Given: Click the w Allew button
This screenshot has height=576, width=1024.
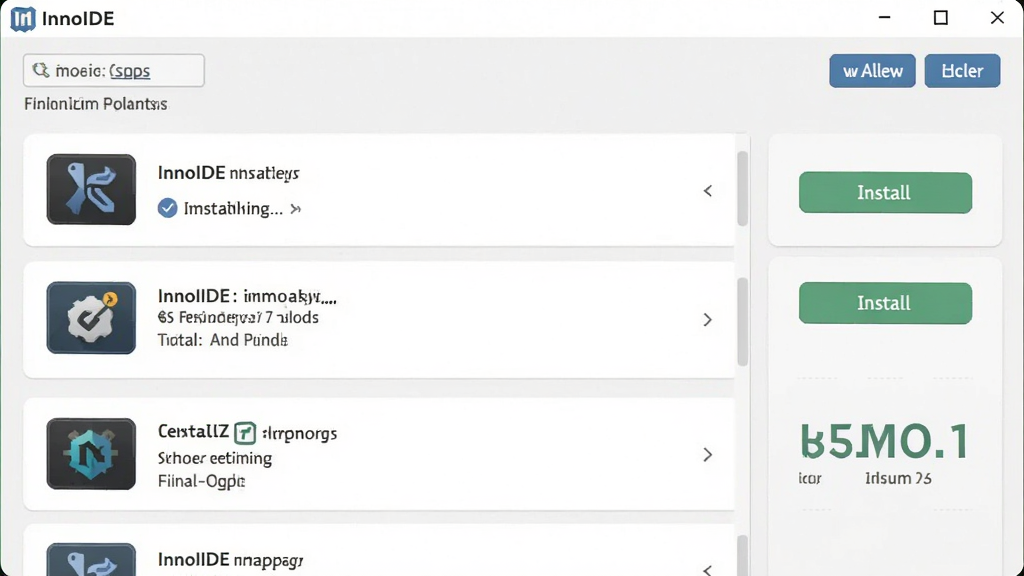Looking at the screenshot, I should (872, 71).
